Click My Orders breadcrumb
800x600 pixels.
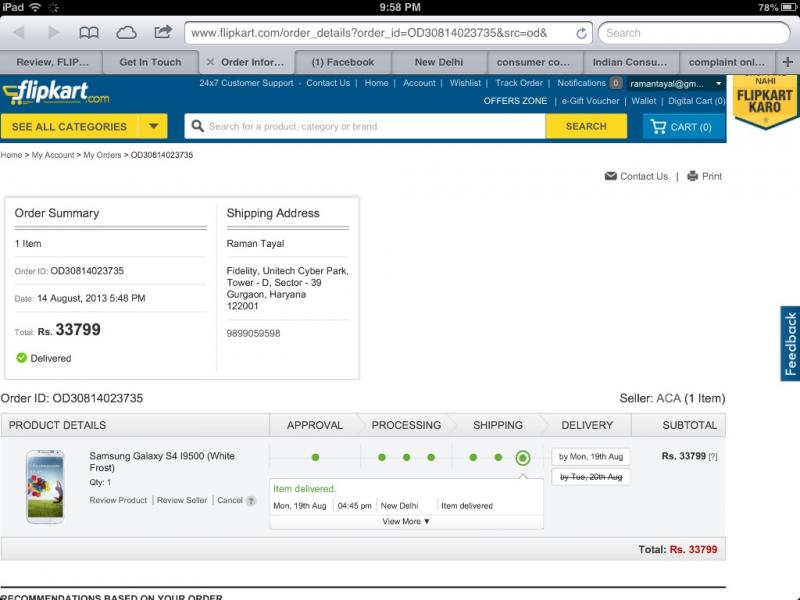click(x=103, y=155)
